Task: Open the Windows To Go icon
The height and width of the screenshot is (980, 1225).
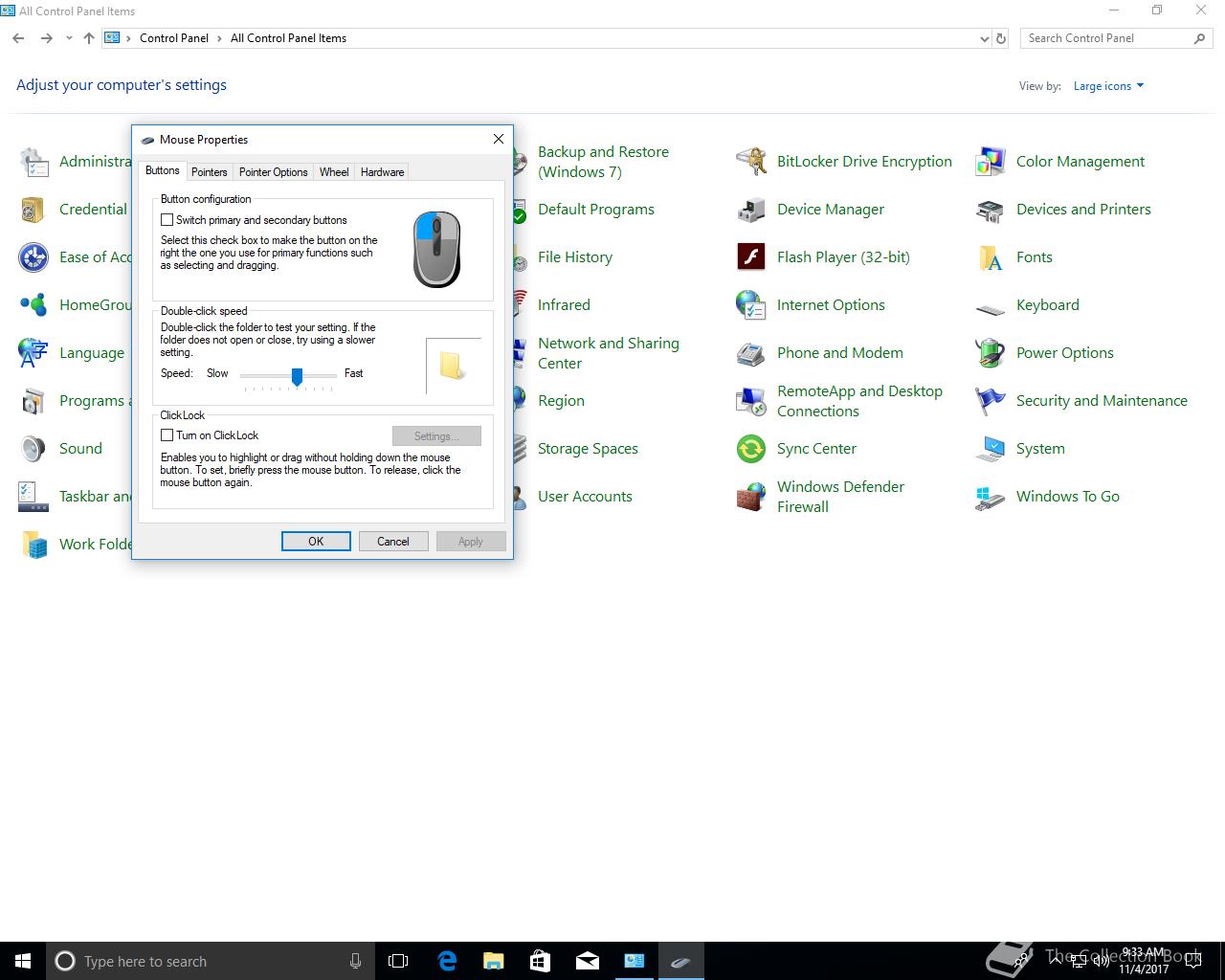Action: pyautogui.click(x=990, y=497)
